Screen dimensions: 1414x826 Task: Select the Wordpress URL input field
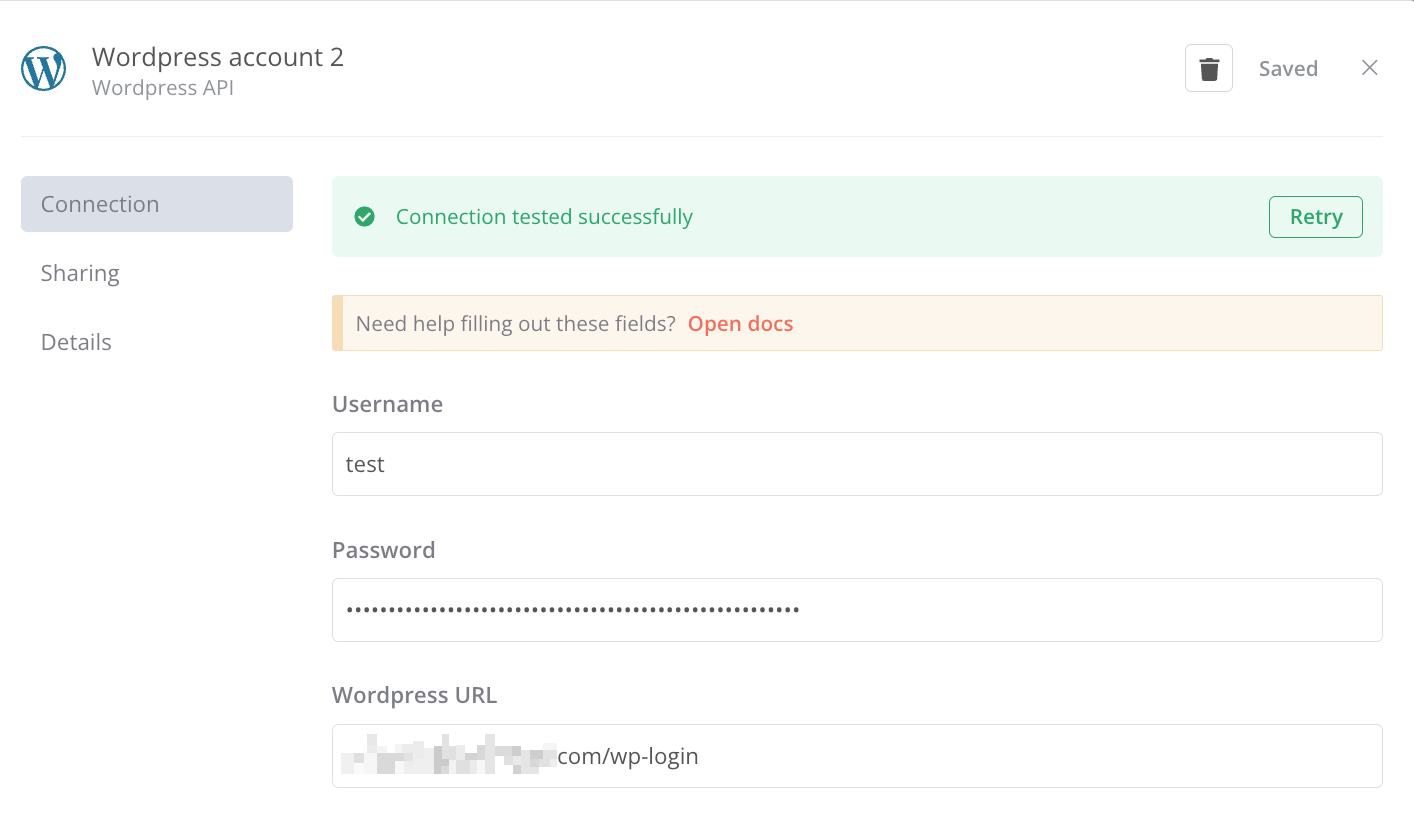click(857, 756)
